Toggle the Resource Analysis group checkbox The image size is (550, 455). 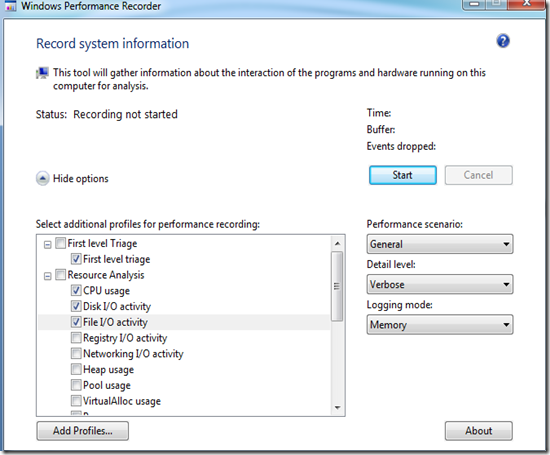(x=61, y=275)
